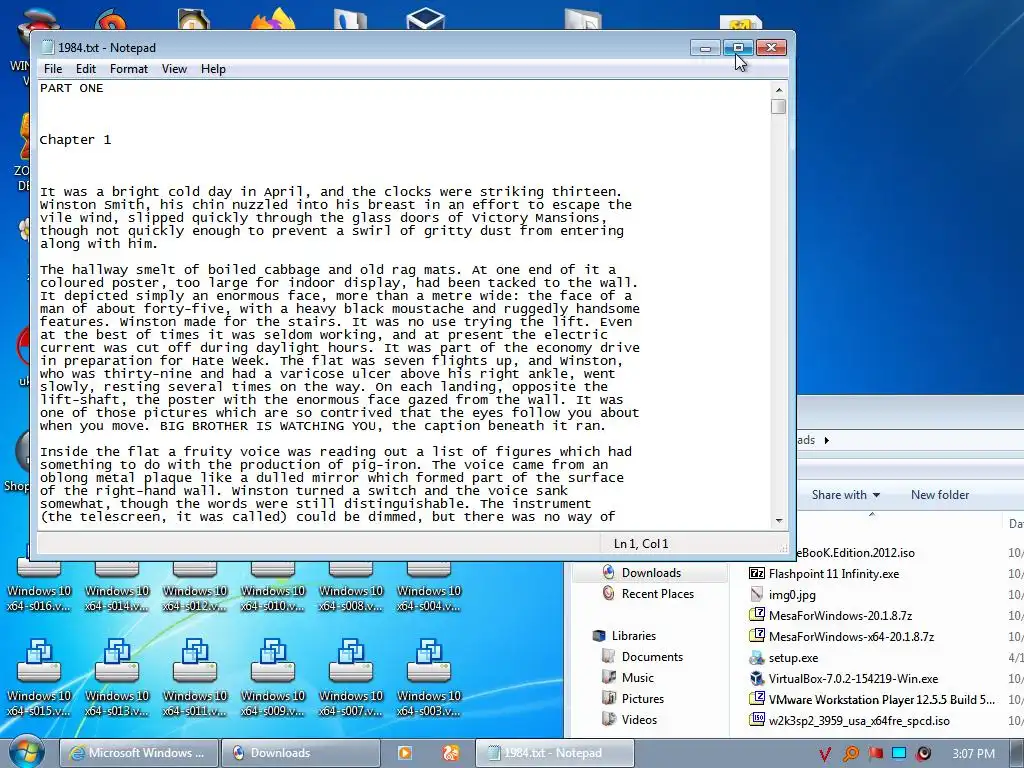
Task: Select Windows 10 x64-s016 desktop icon
Action: [x=39, y=588]
